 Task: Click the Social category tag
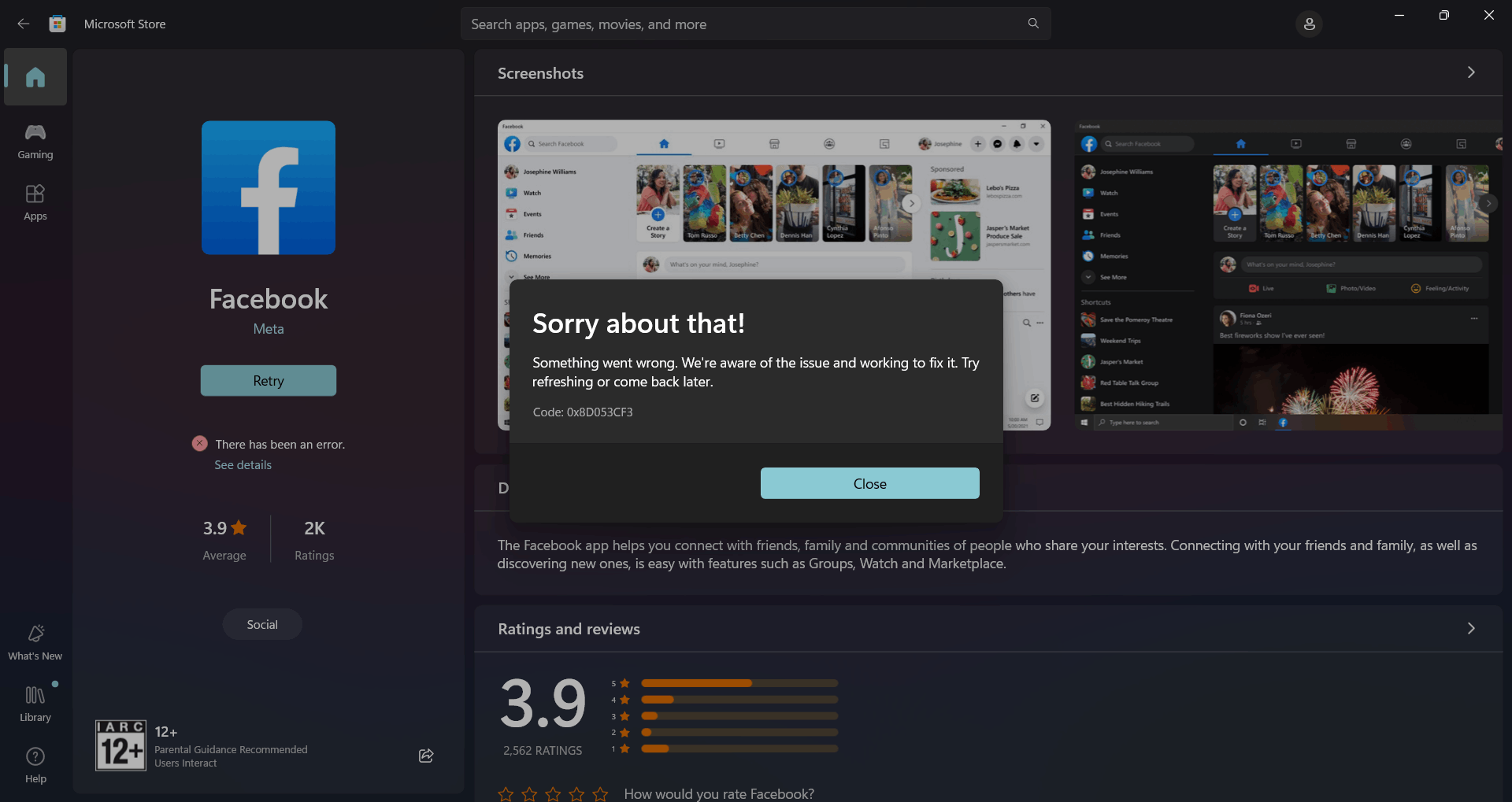tap(262, 624)
